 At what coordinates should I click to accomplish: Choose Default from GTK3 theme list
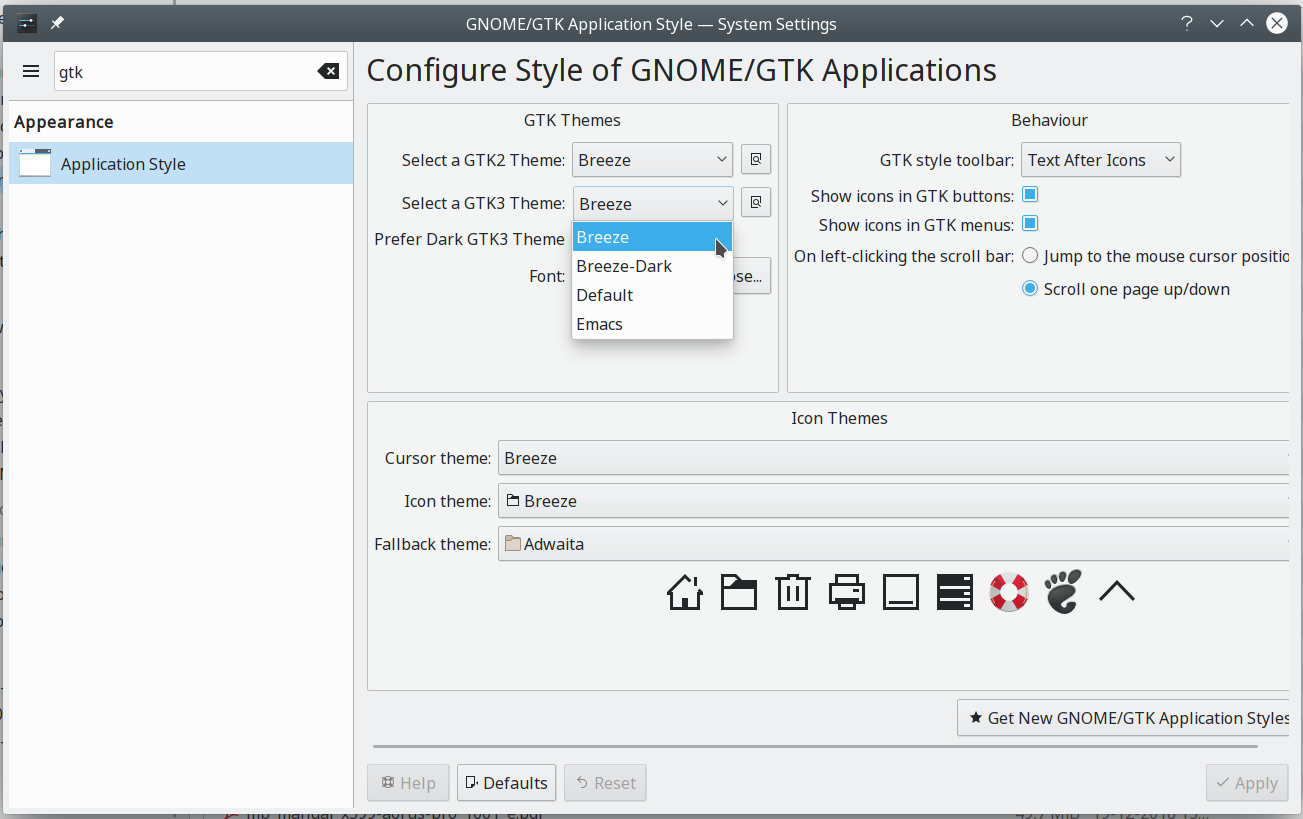point(652,295)
